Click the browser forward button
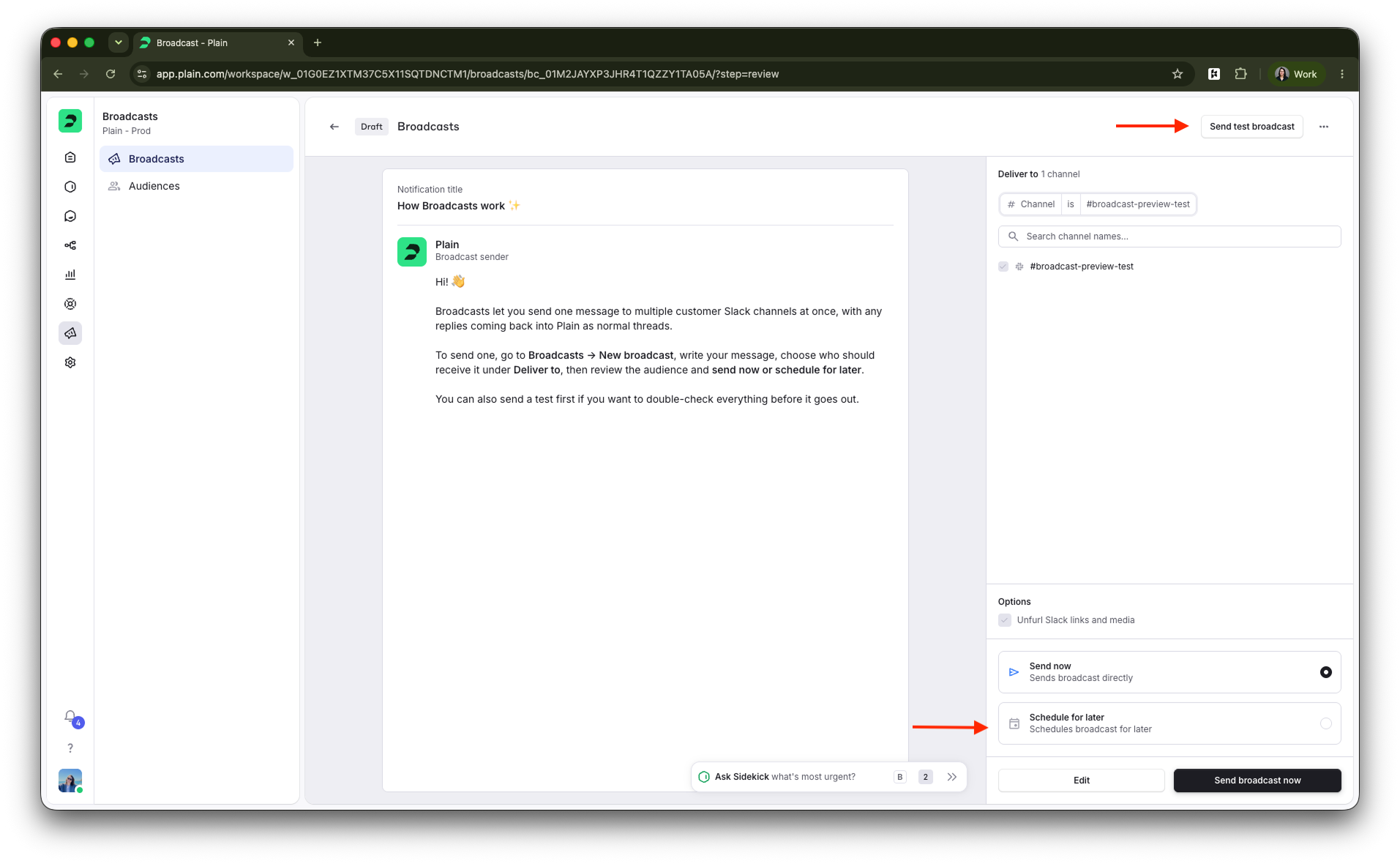1400x864 pixels. click(x=84, y=74)
